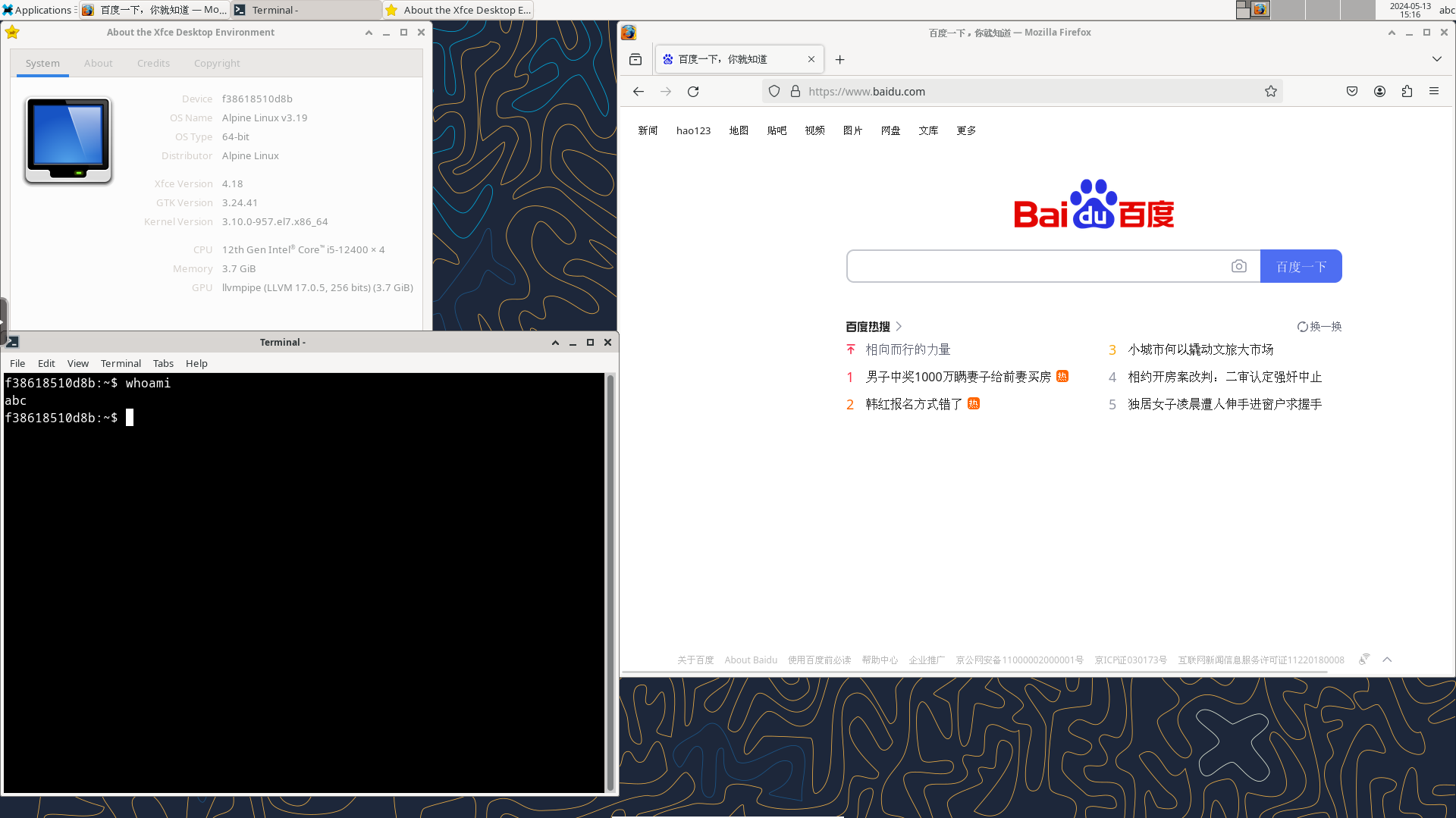Click the Terminal vertical scrollbar
This screenshot has height=818, width=1456.
coord(610,582)
